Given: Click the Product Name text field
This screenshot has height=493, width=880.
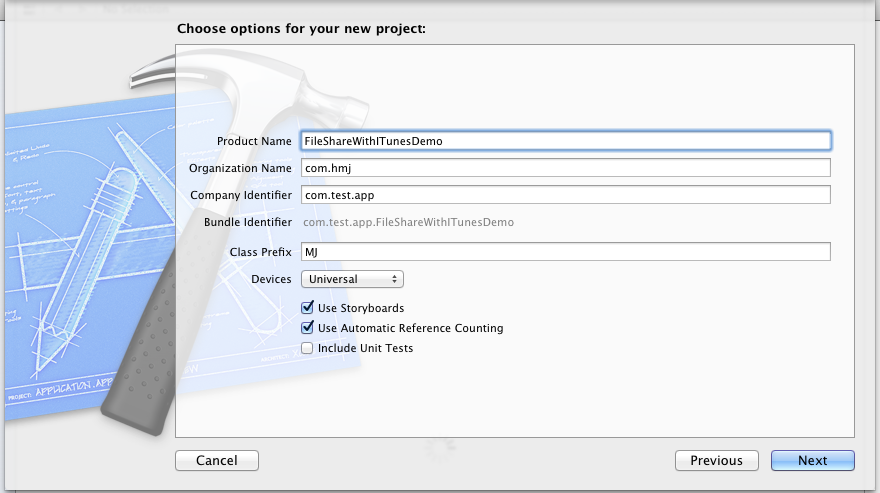Looking at the screenshot, I should coord(566,141).
